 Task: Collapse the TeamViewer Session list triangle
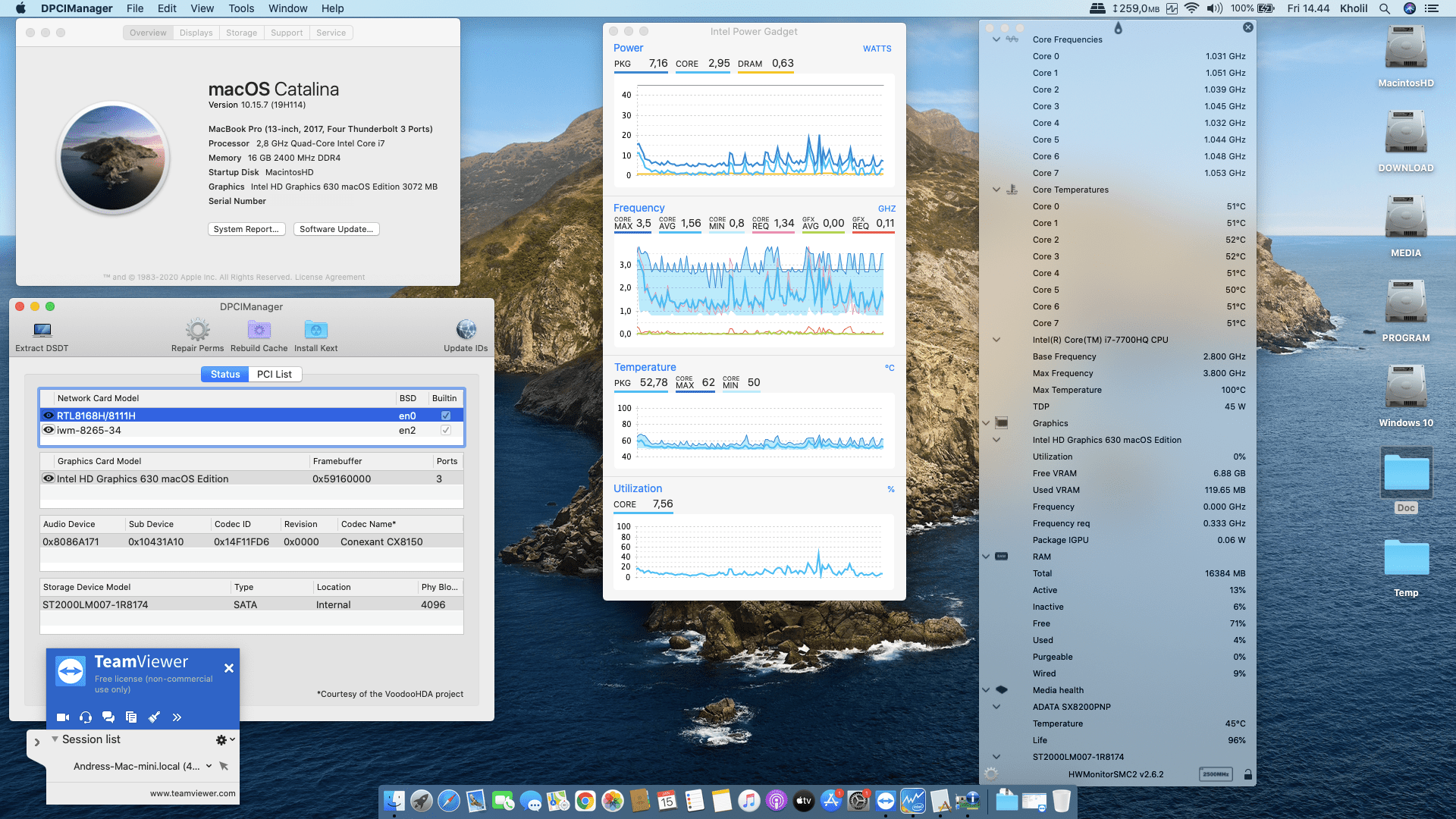coord(55,739)
